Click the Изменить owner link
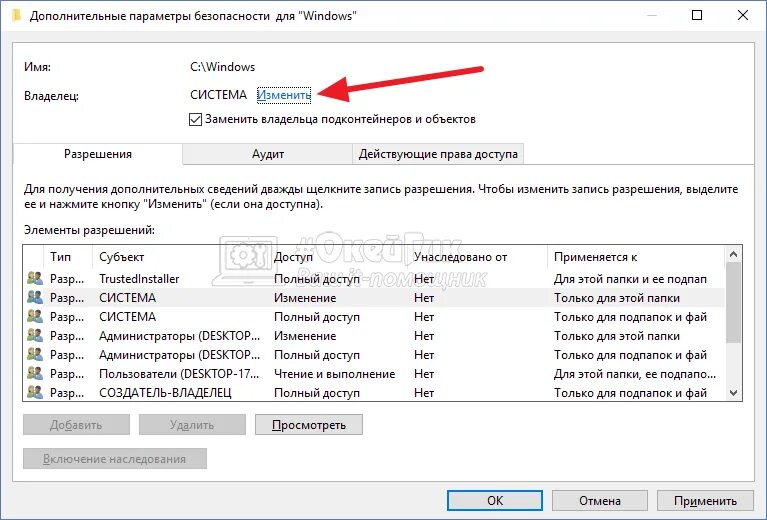Screen dimensions: 767x520 284,95
